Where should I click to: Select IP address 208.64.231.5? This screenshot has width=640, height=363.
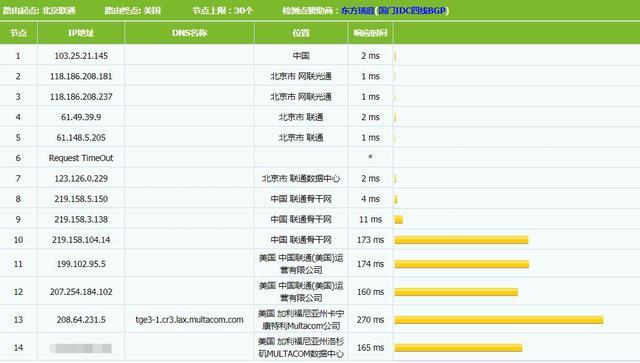tap(81, 320)
